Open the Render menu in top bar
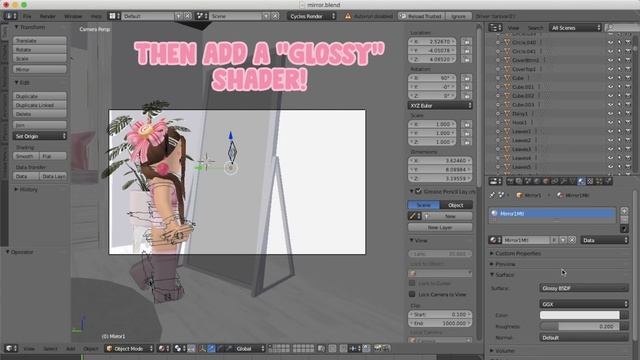Viewport: 640px width, 360px height. point(48,16)
